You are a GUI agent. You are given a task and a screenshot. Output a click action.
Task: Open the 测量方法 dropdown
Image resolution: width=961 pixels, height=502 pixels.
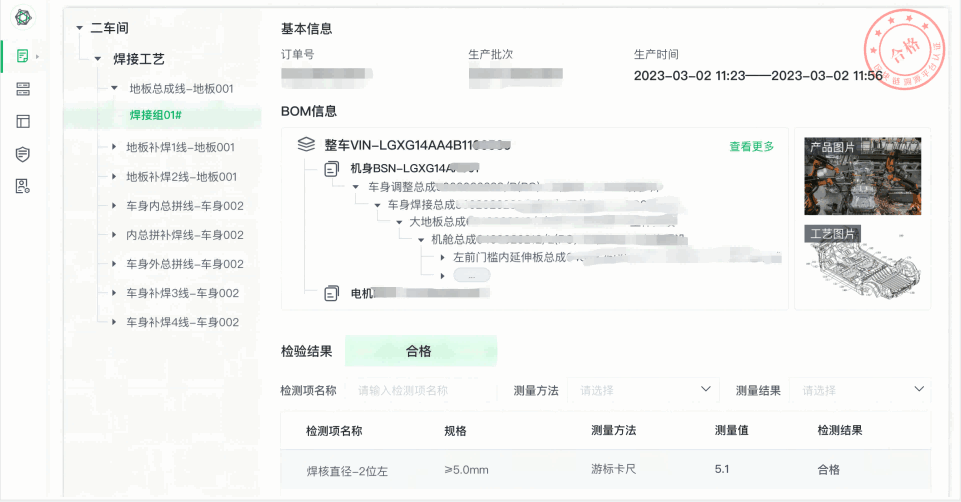tap(643, 390)
